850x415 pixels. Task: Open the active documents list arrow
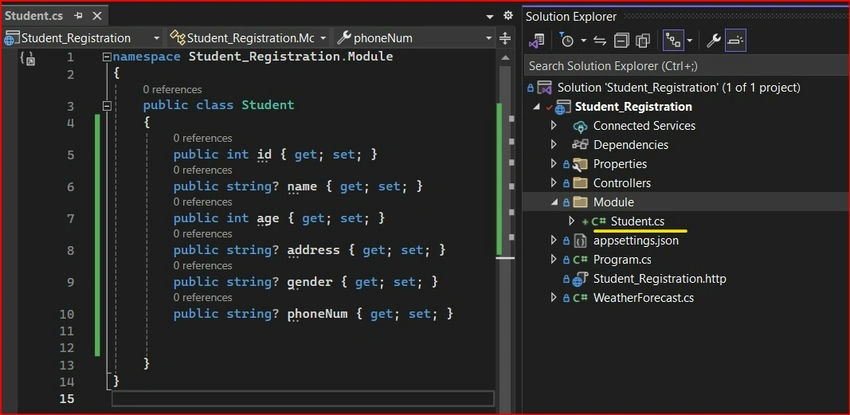click(x=490, y=17)
